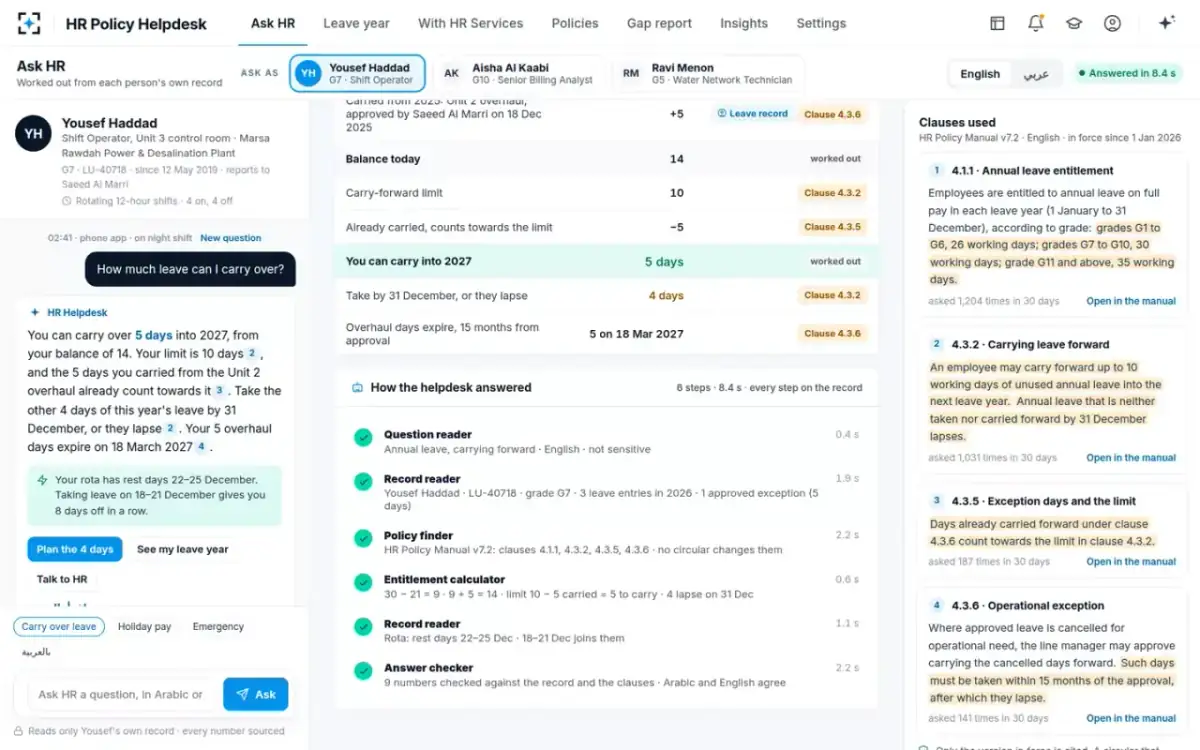The image size is (1200, 750).
Task: Ask as Yousef Haddad
Action: (358, 73)
